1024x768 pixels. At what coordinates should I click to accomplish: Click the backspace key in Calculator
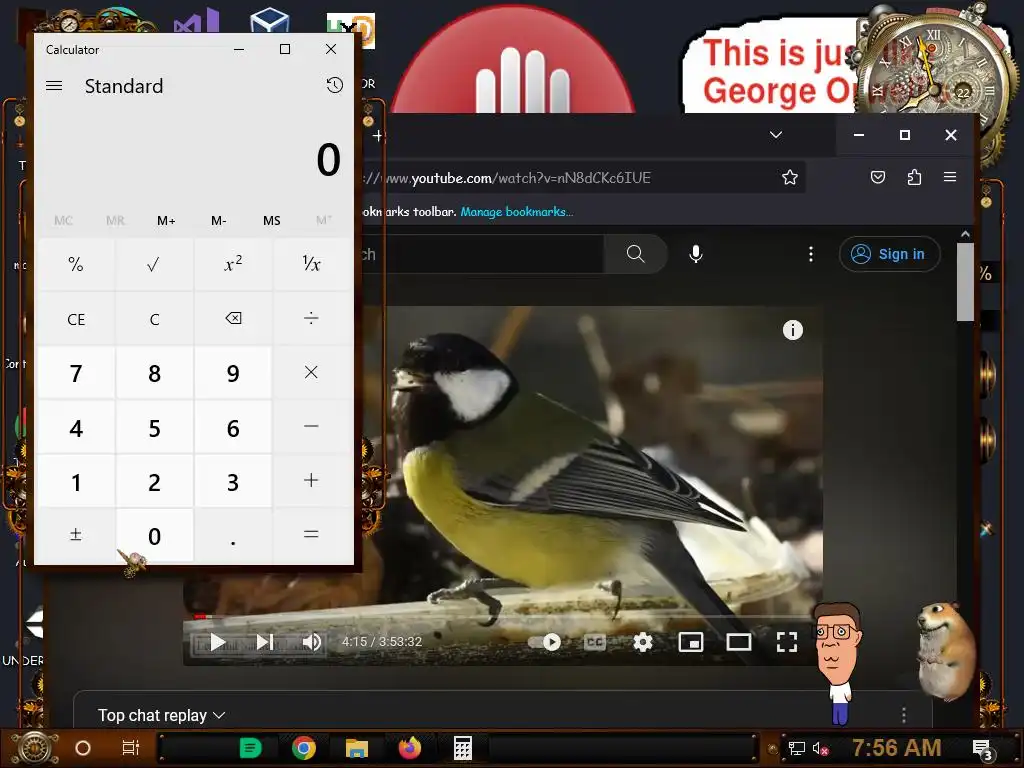point(232,319)
